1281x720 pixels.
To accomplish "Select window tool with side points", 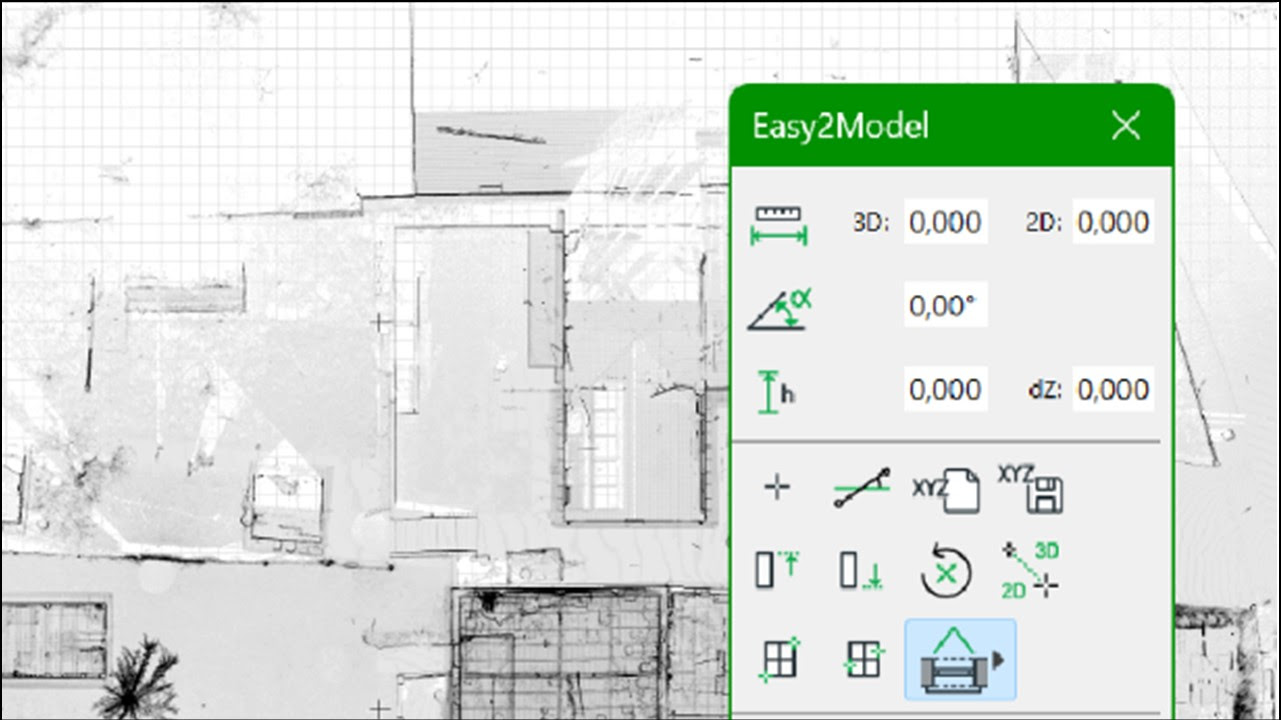I will (862, 659).
